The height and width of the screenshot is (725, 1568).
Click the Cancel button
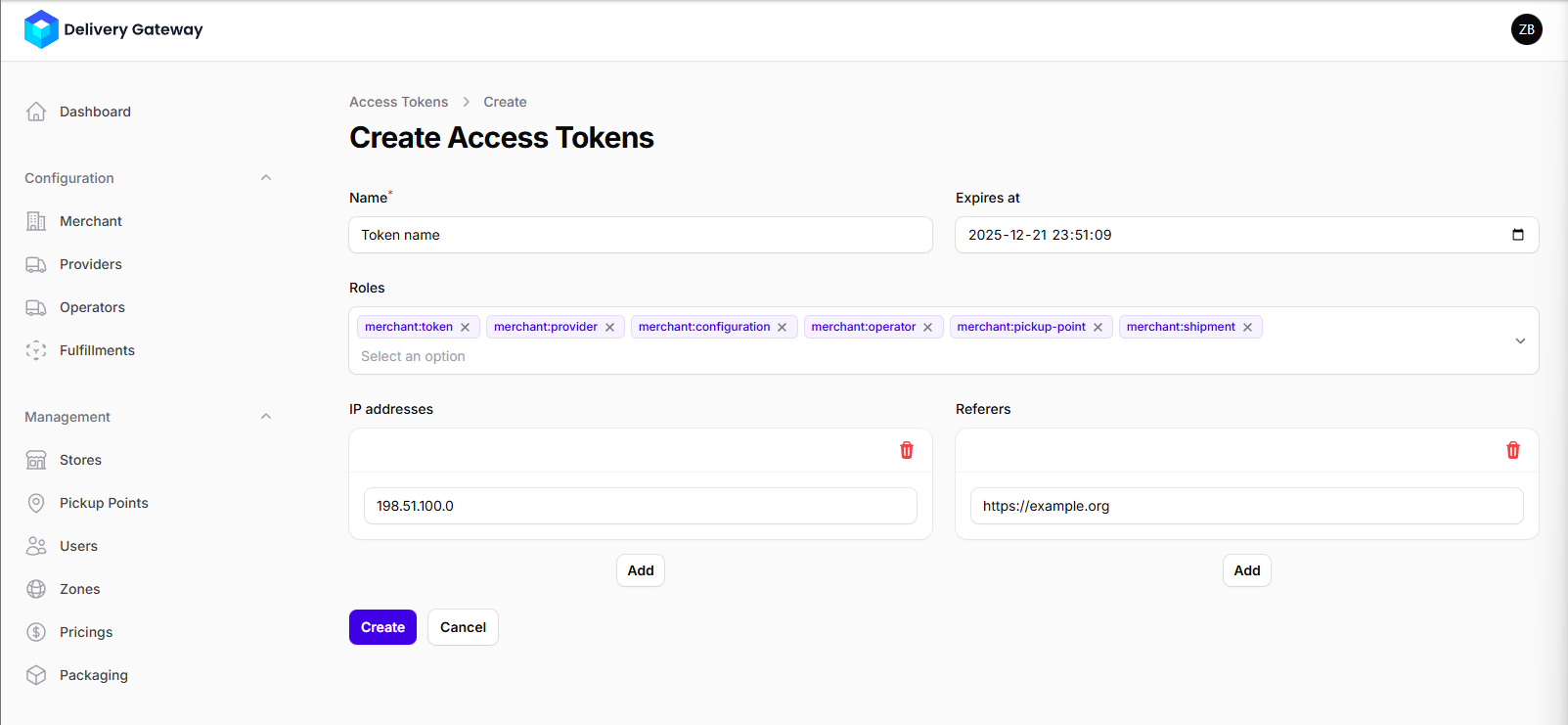463,627
